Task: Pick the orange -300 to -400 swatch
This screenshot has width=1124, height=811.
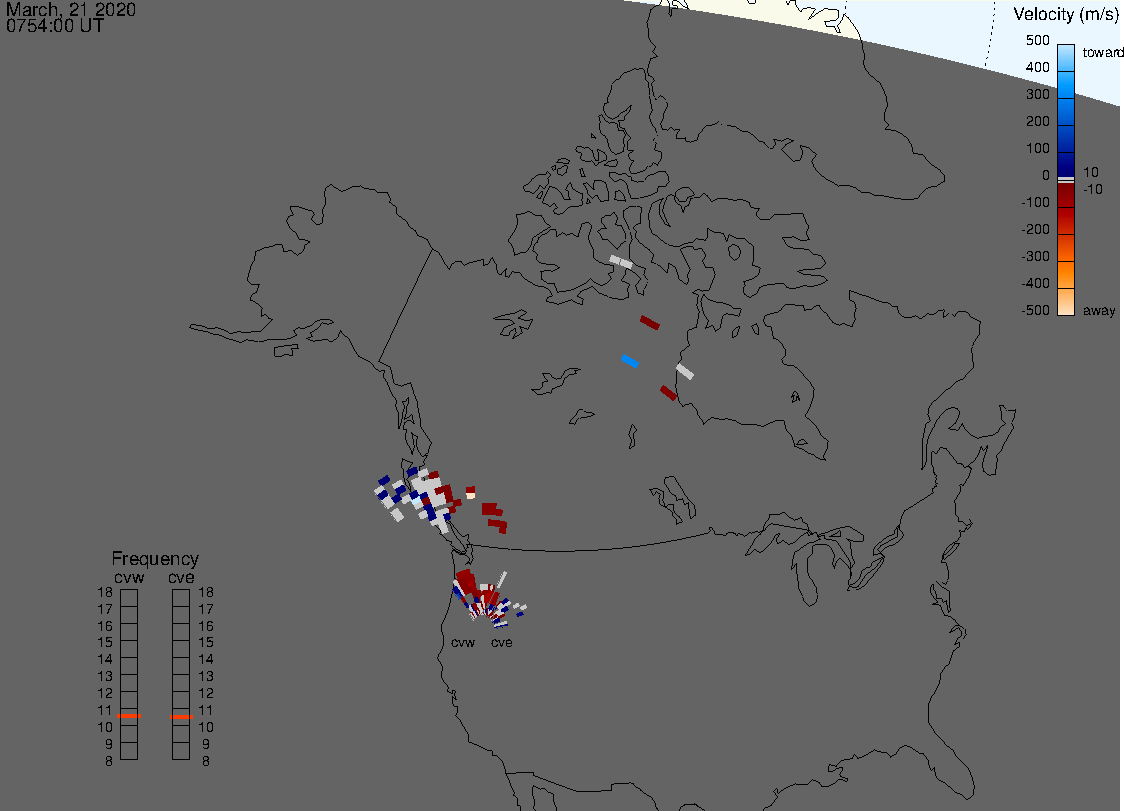Action: 1066,275
